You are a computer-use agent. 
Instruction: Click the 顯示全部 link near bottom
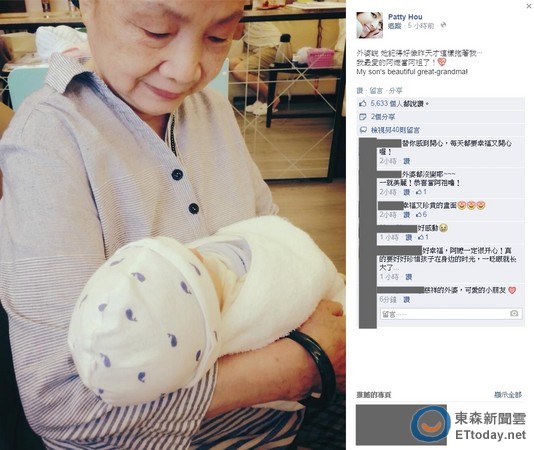tap(507, 395)
